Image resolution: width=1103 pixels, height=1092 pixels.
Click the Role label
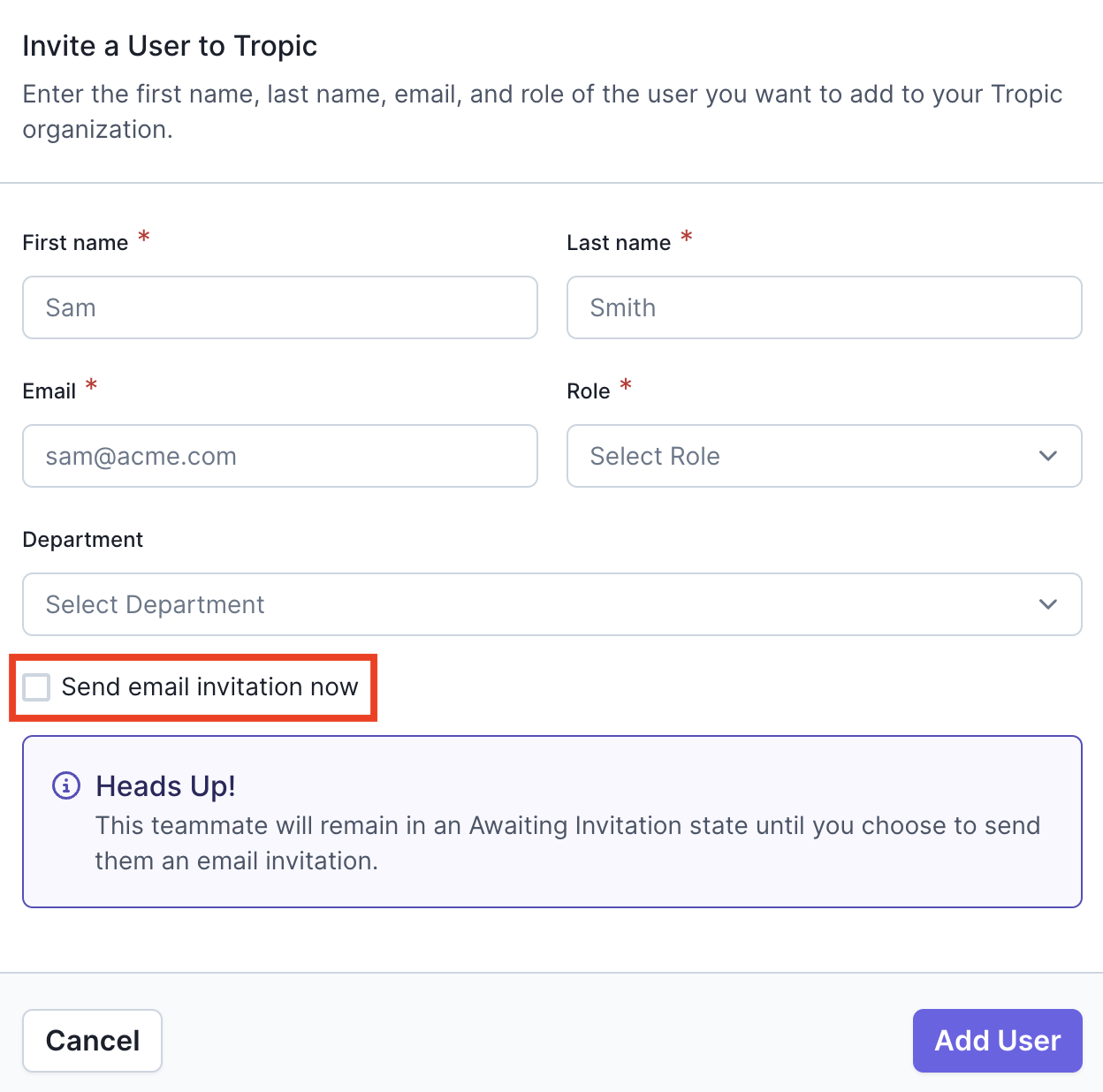tap(589, 391)
